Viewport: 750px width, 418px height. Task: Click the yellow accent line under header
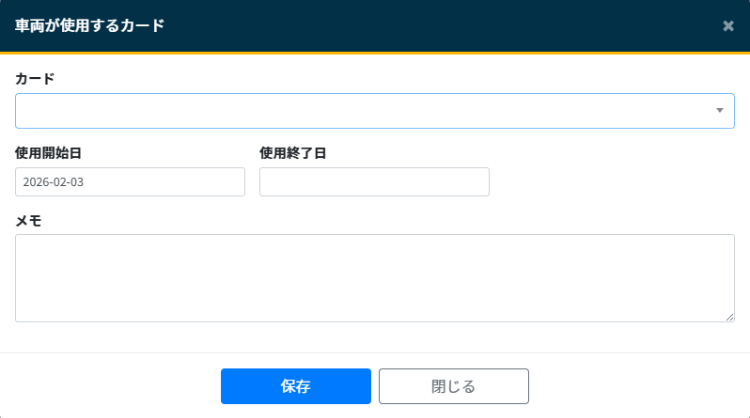pos(375,52)
